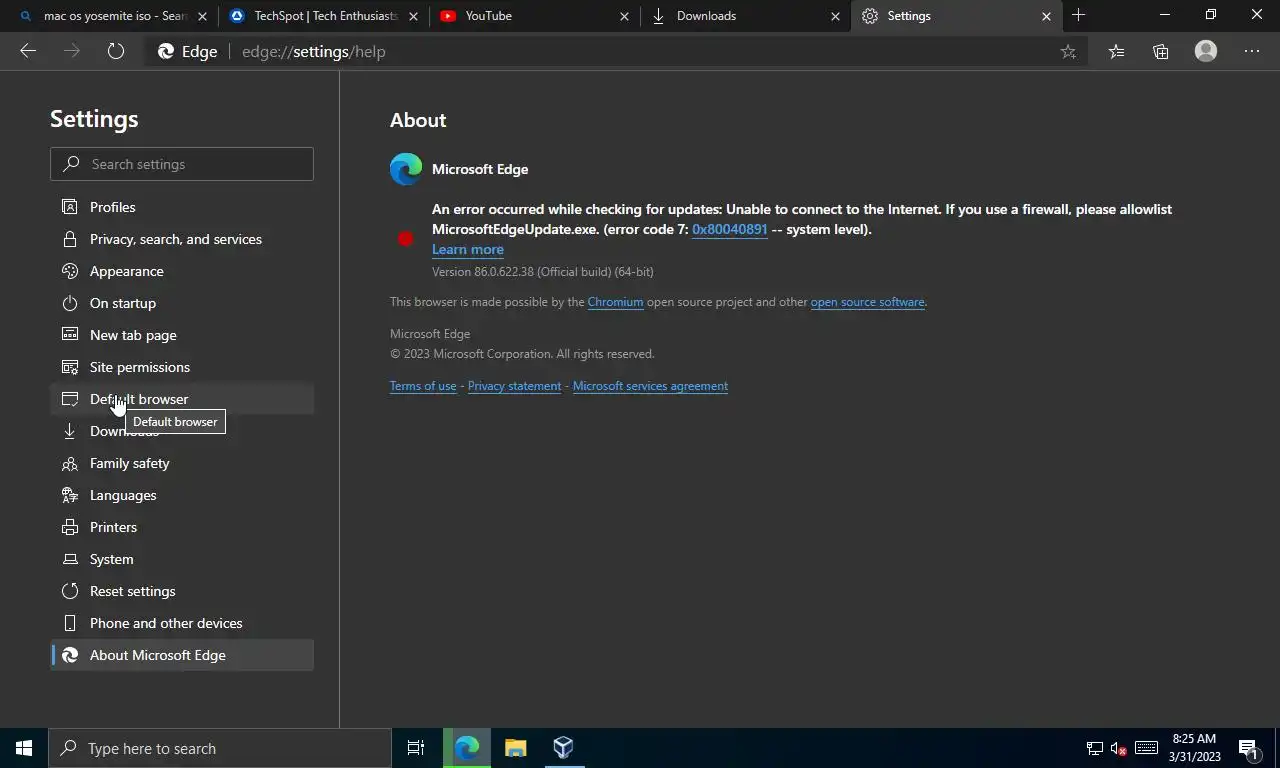Viewport: 1280px width, 768px height.
Task: Open the Terms of use link
Action: click(423, 386)
